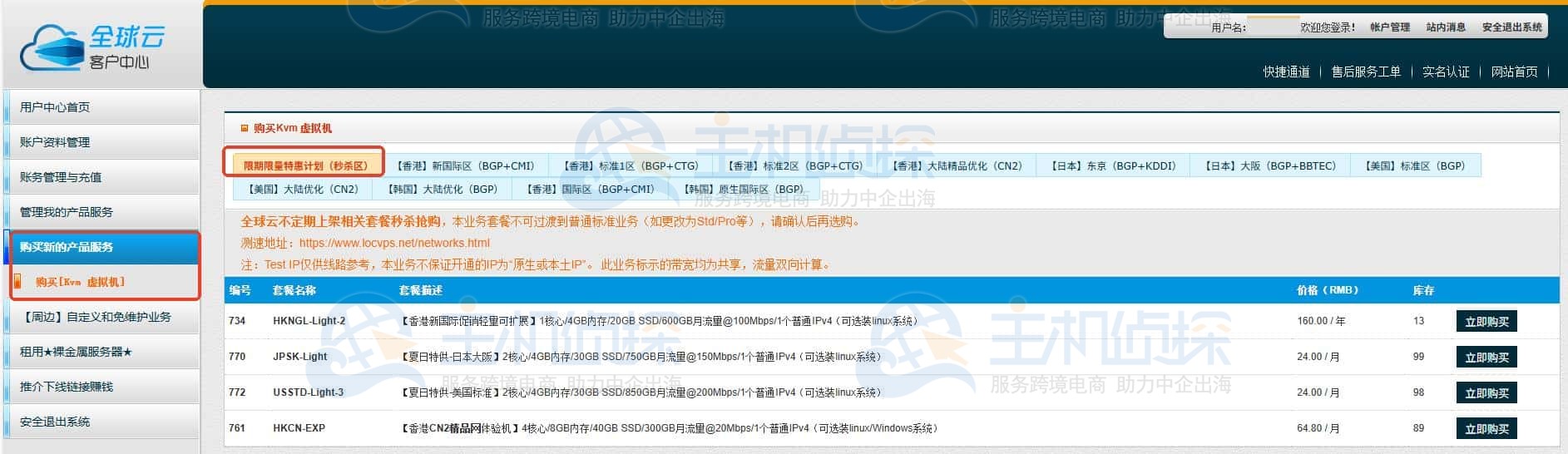Select package name HKCN-EXP
The height and width of the screenshot is (454, 1568).
tap(299, 428)
